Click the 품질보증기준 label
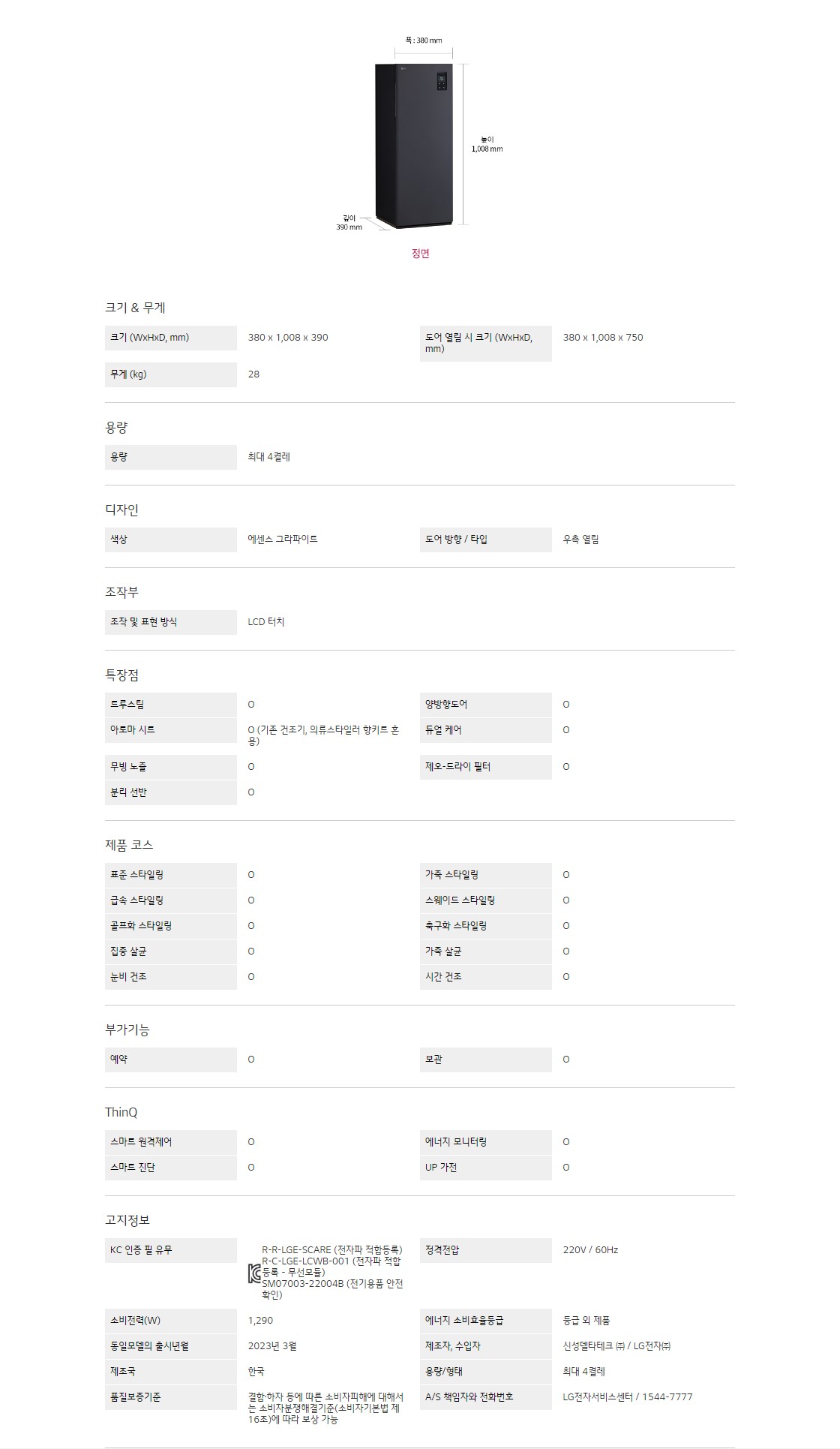Screen dimensions: 840x1449 click(136, 1396)
